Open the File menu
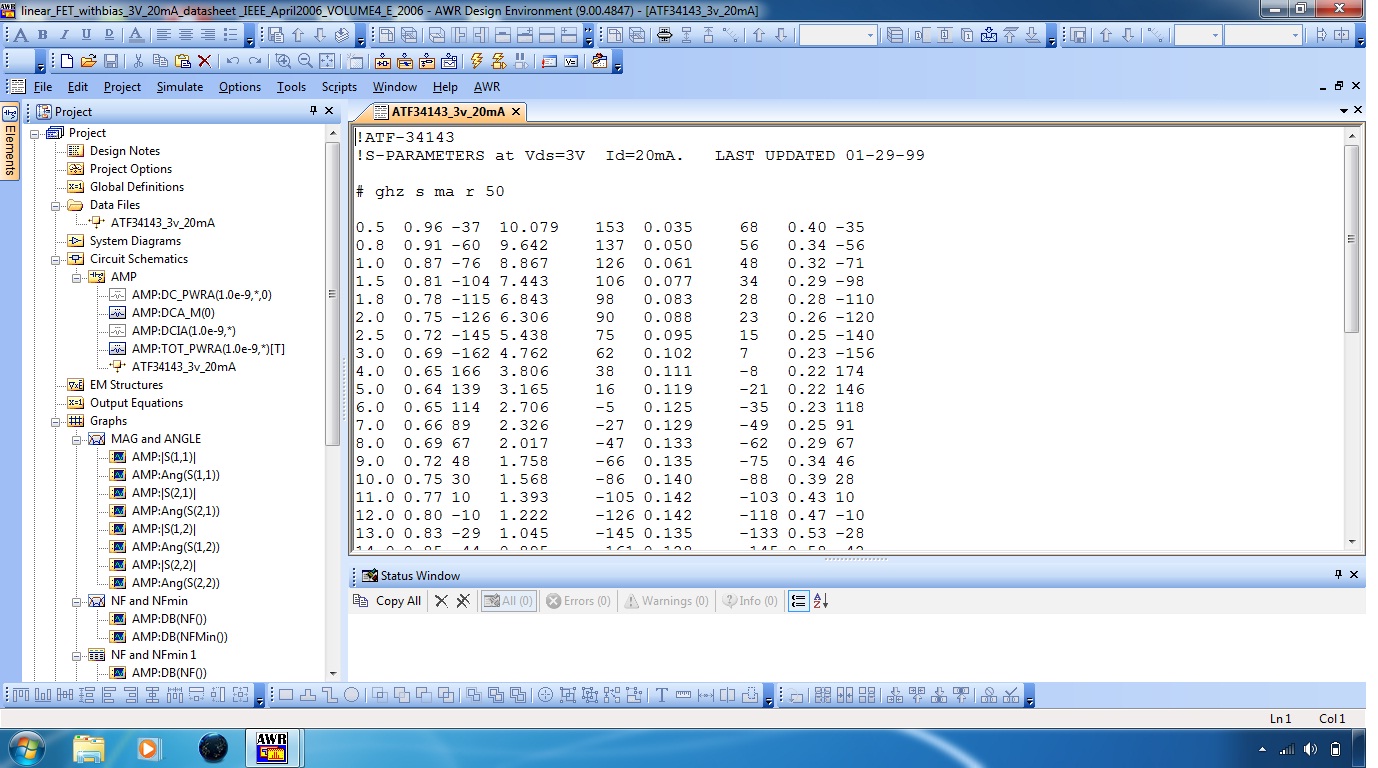 pyautogui.click(x=43, y=87)
